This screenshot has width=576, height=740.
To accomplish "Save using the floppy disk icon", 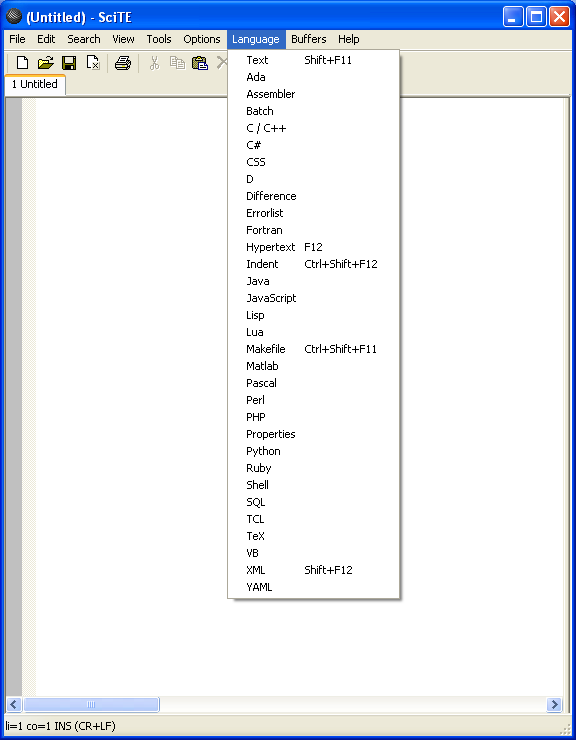I will (69, 63).
